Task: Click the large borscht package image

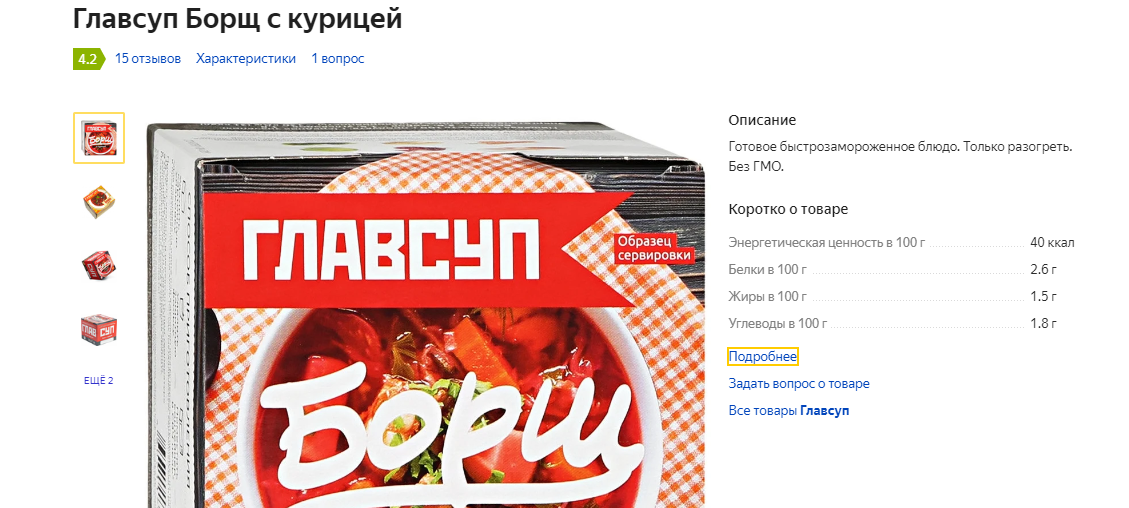Action: [426, 315]
